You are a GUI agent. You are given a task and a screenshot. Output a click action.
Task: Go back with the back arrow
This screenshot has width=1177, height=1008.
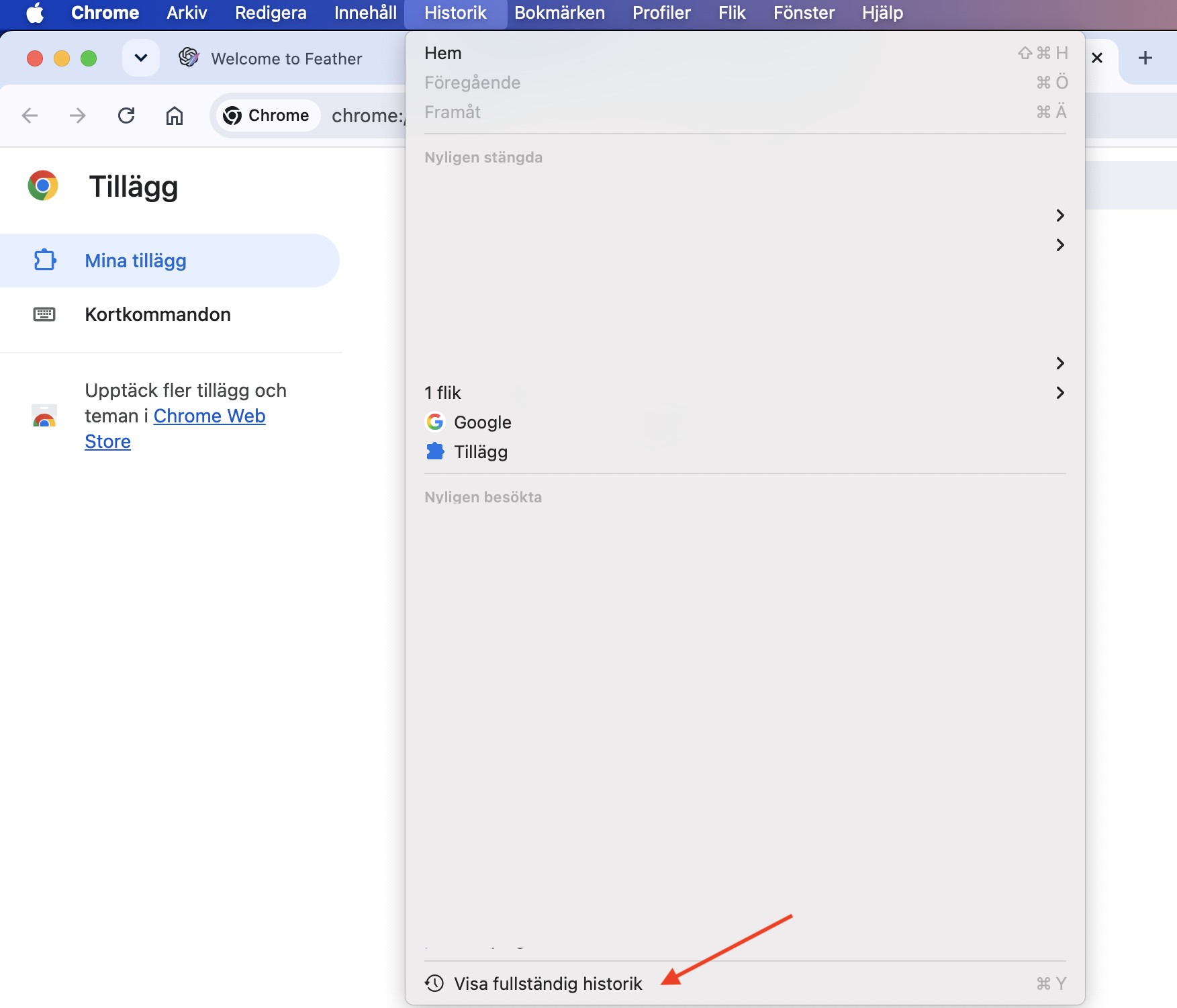[30, 116]
